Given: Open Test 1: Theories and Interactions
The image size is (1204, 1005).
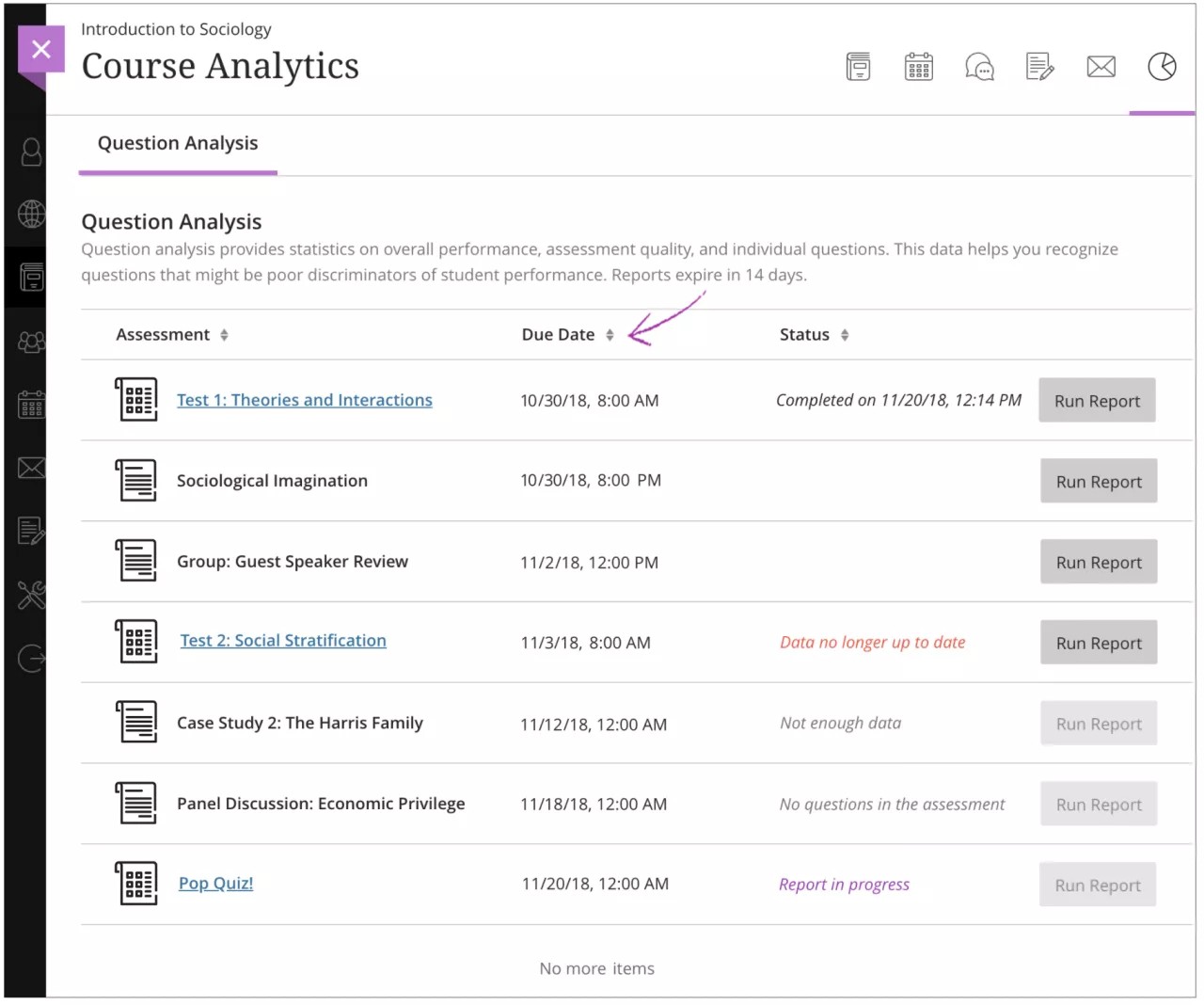Looking at the screenshot, I should pos(304,399).
